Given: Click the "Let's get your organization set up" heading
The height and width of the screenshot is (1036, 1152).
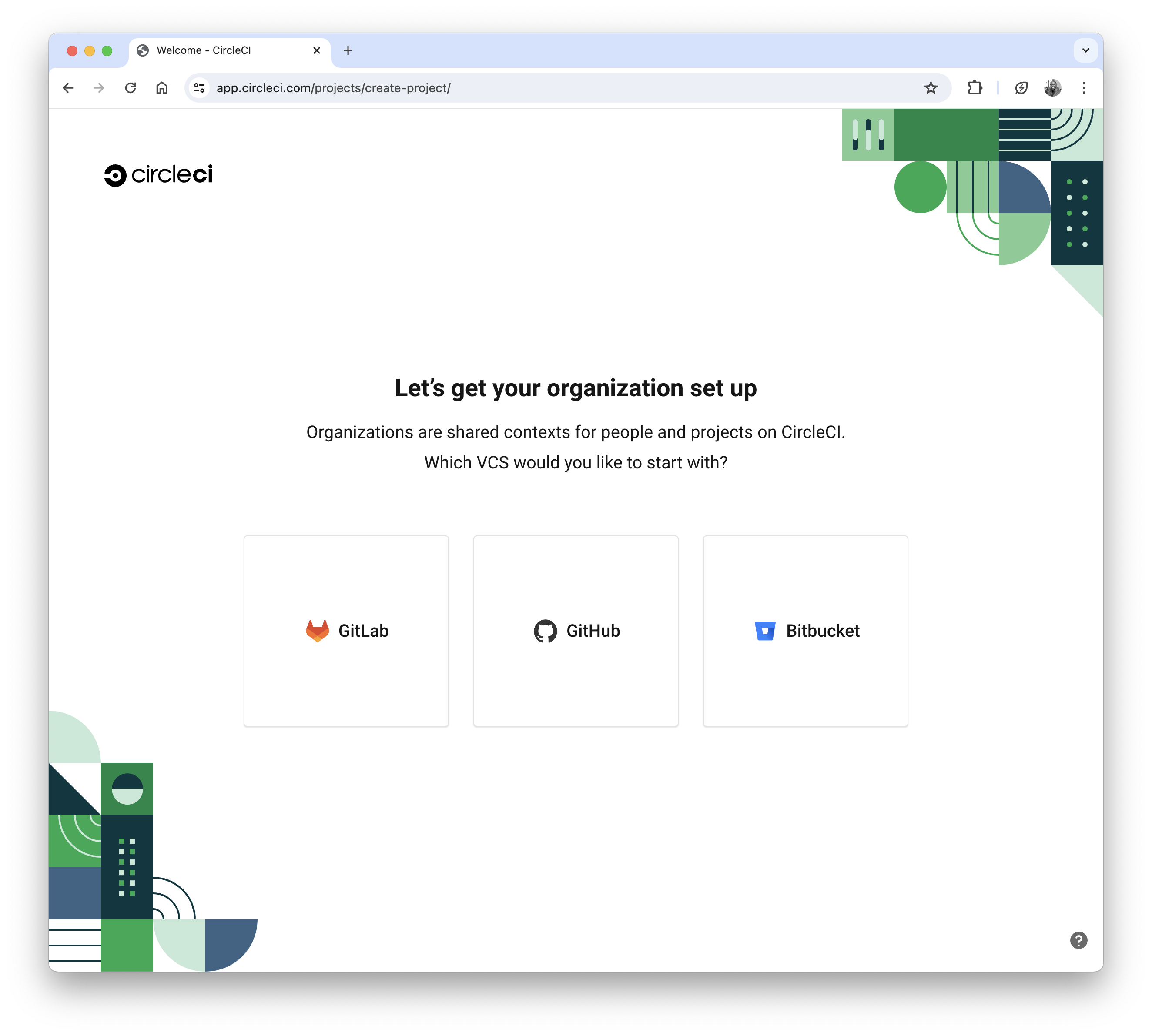Looking at the screenshot, I should [x=576, y=388].
